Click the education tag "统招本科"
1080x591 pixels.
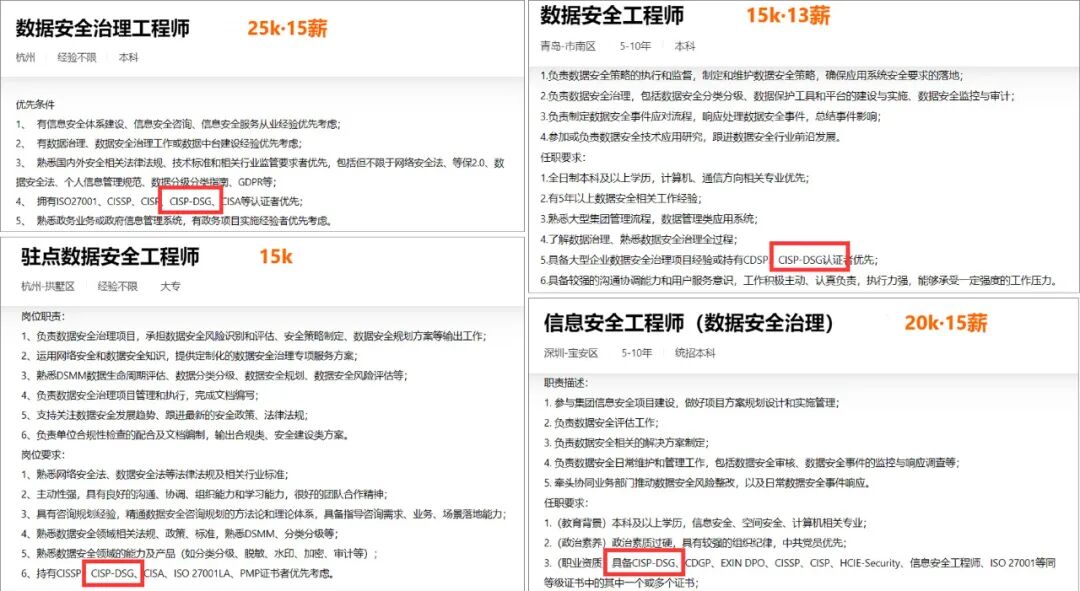(x=695, y=353)
